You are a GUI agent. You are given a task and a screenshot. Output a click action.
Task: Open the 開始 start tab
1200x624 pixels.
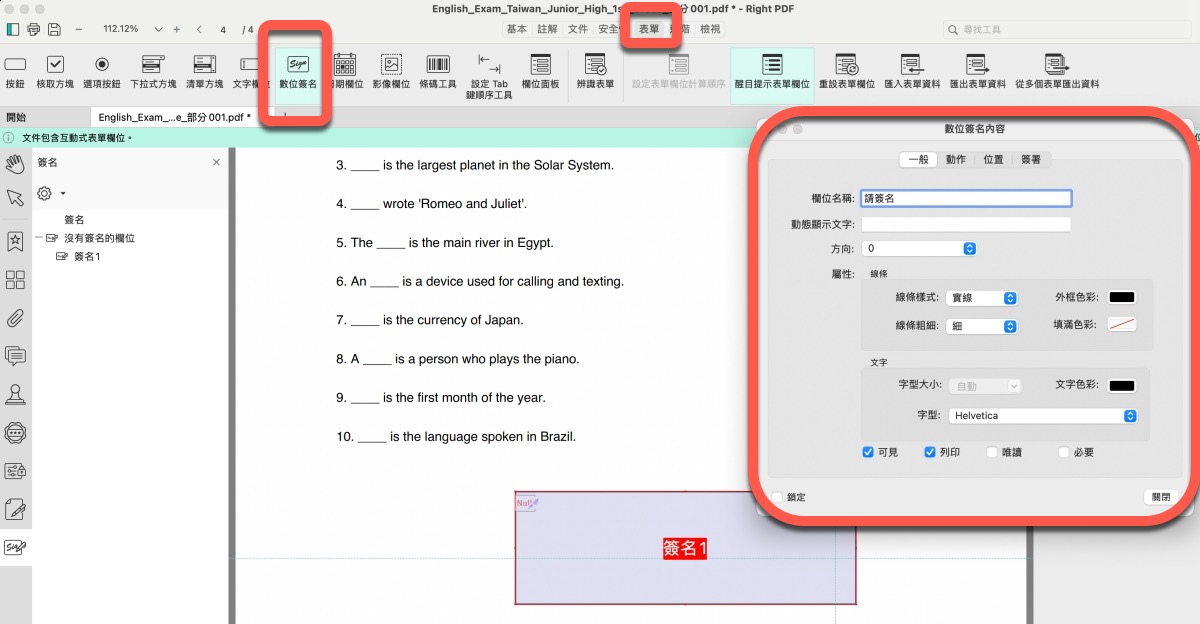coord(16,117)
